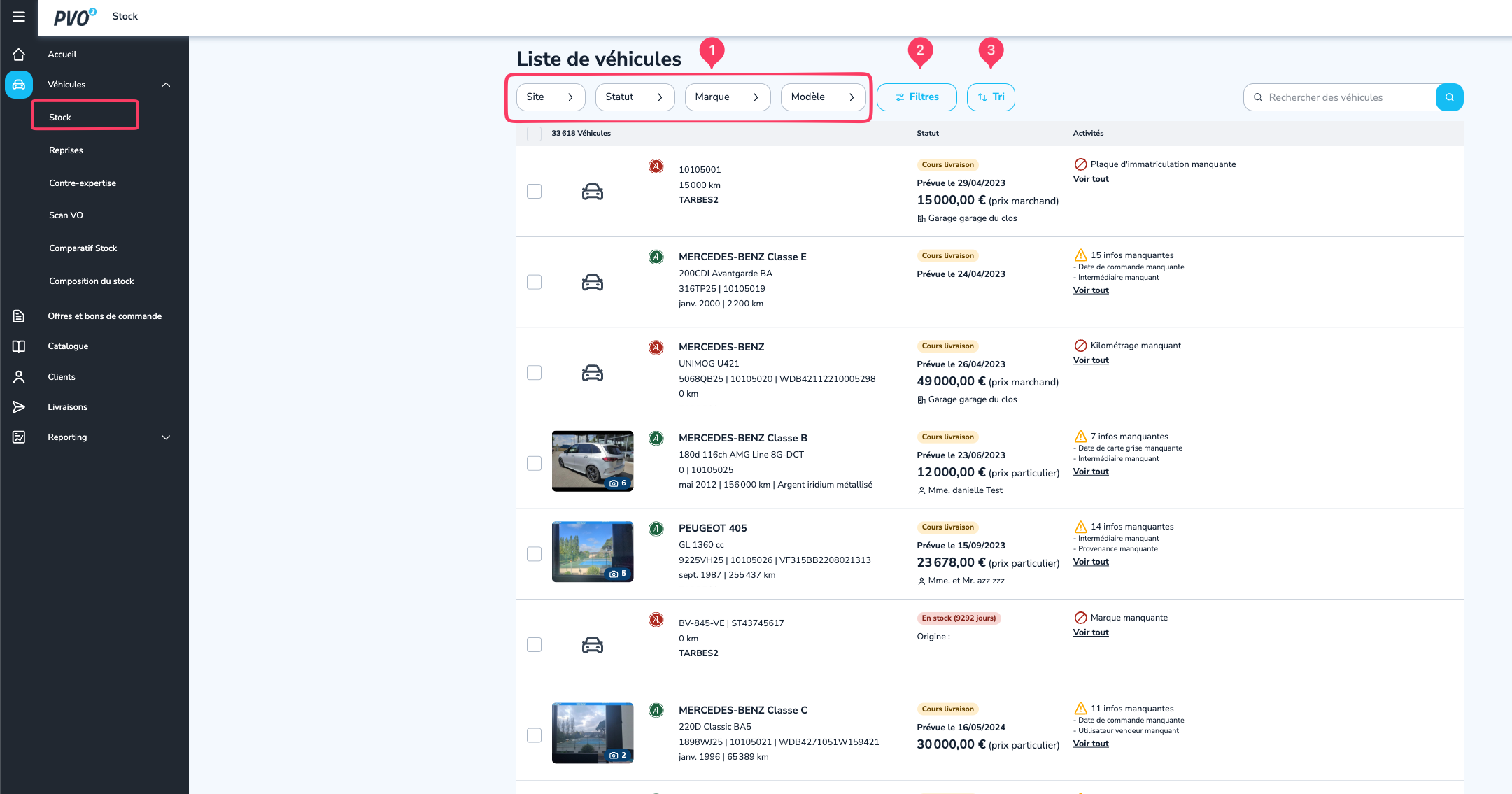Screen dimensions: 1512x794
Task: Open the MERCEDES-BENZ Classe C photo thumbnail
Action: 593,733
